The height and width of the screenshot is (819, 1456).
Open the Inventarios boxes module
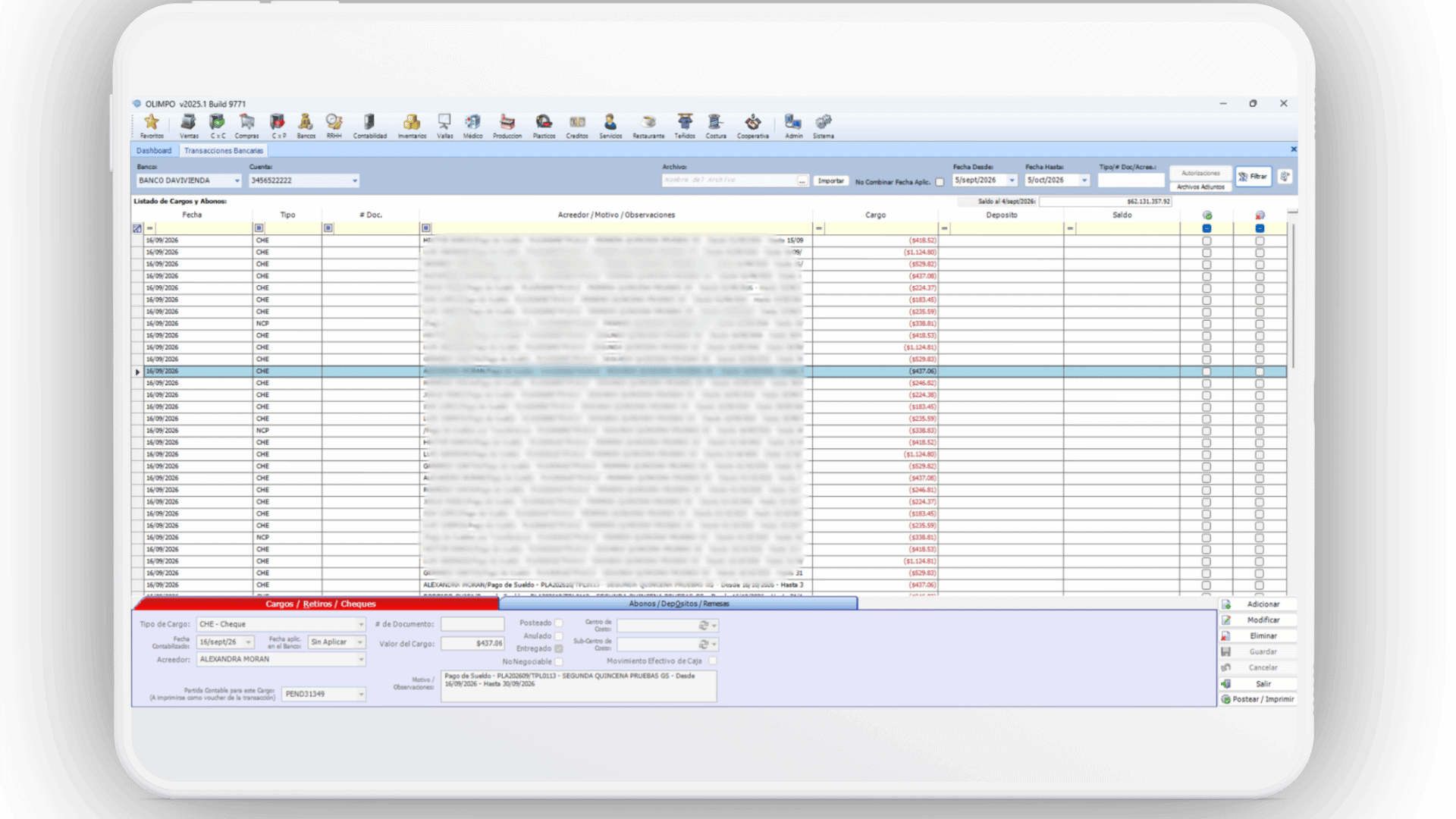pyautogui.click(x=412, y=126)
